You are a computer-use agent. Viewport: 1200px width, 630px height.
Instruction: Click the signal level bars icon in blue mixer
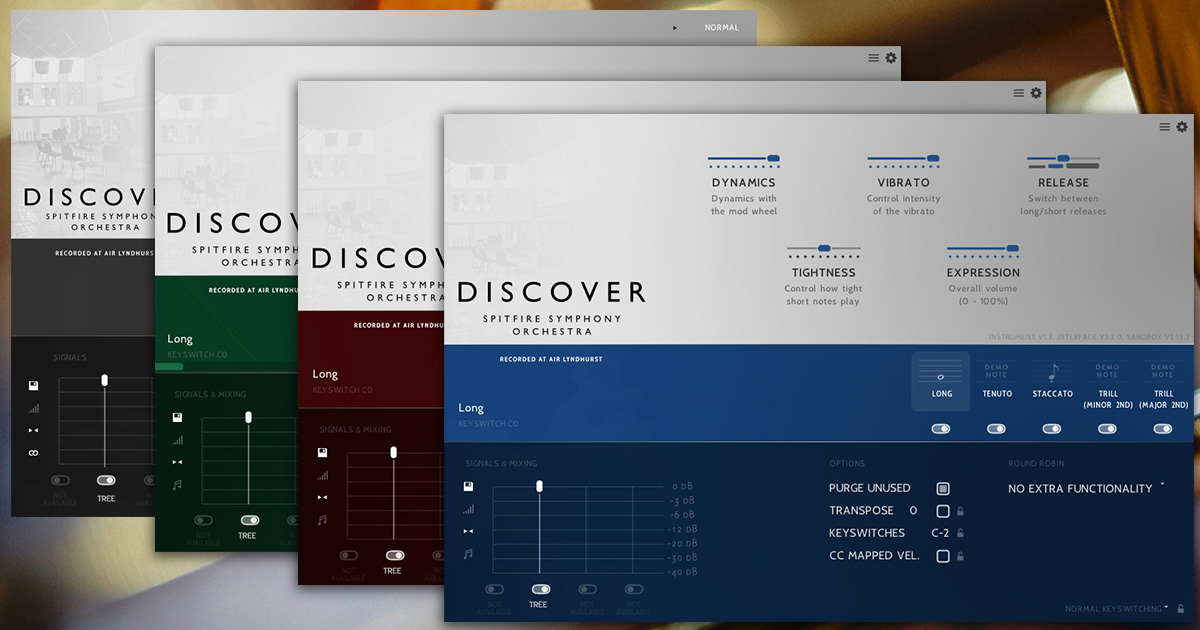(470, 509)
